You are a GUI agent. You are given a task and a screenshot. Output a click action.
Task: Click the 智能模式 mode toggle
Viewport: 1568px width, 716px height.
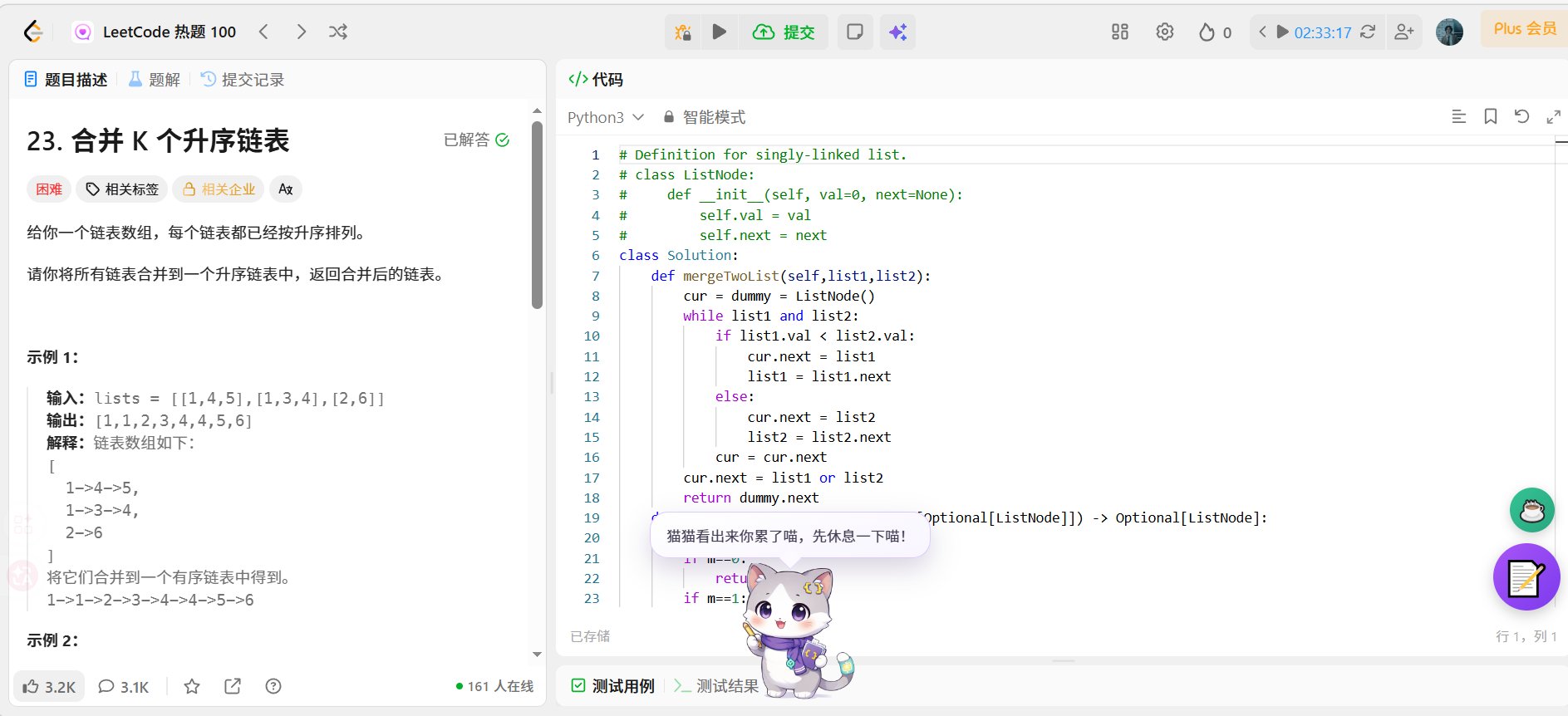[x=705, y=117]
